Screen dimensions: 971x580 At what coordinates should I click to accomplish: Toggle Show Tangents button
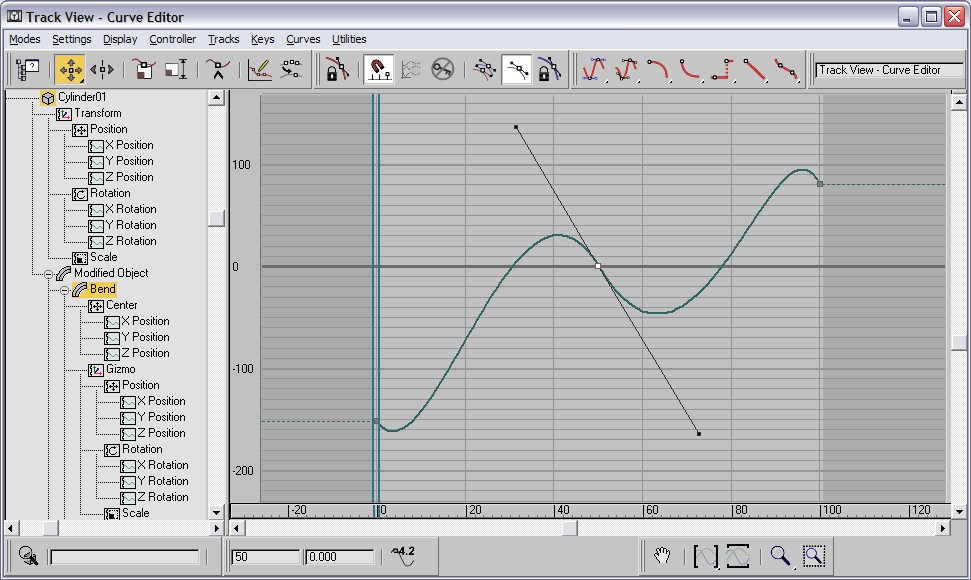pyautogui.click(x=516, y=69)
